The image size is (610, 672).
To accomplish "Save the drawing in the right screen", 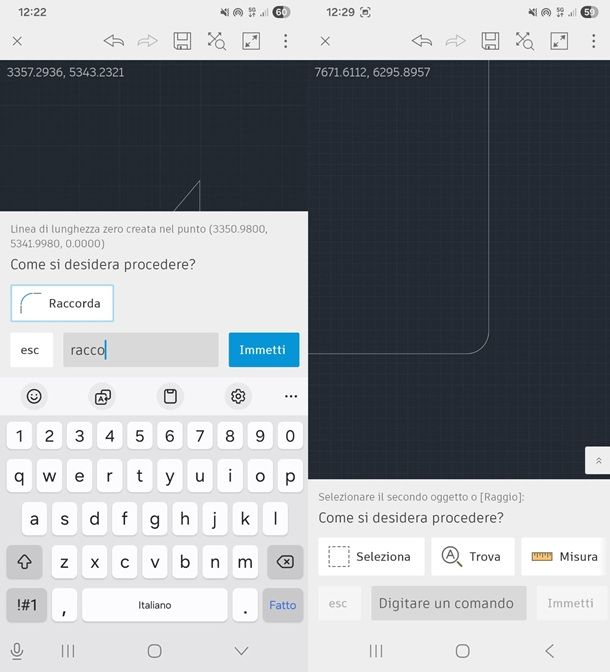I will [x=490, y=41].
